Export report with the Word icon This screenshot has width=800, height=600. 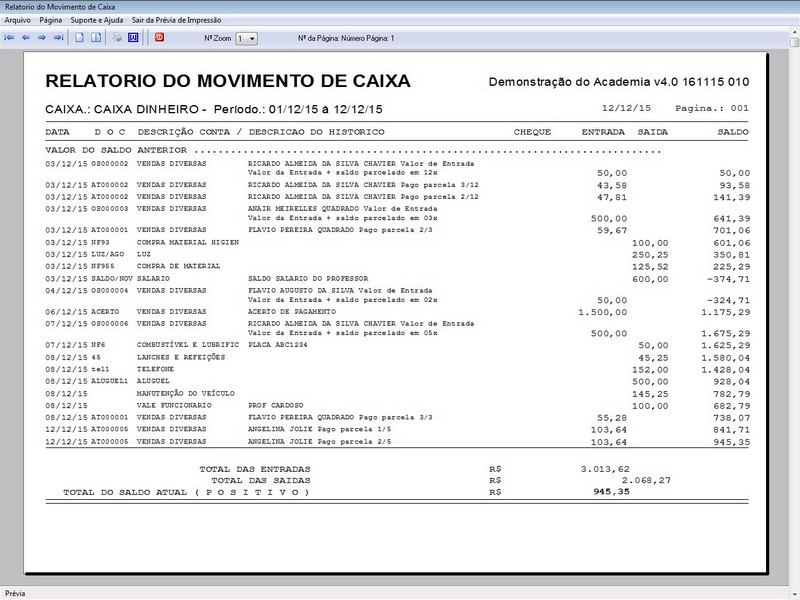click(133, 38)
